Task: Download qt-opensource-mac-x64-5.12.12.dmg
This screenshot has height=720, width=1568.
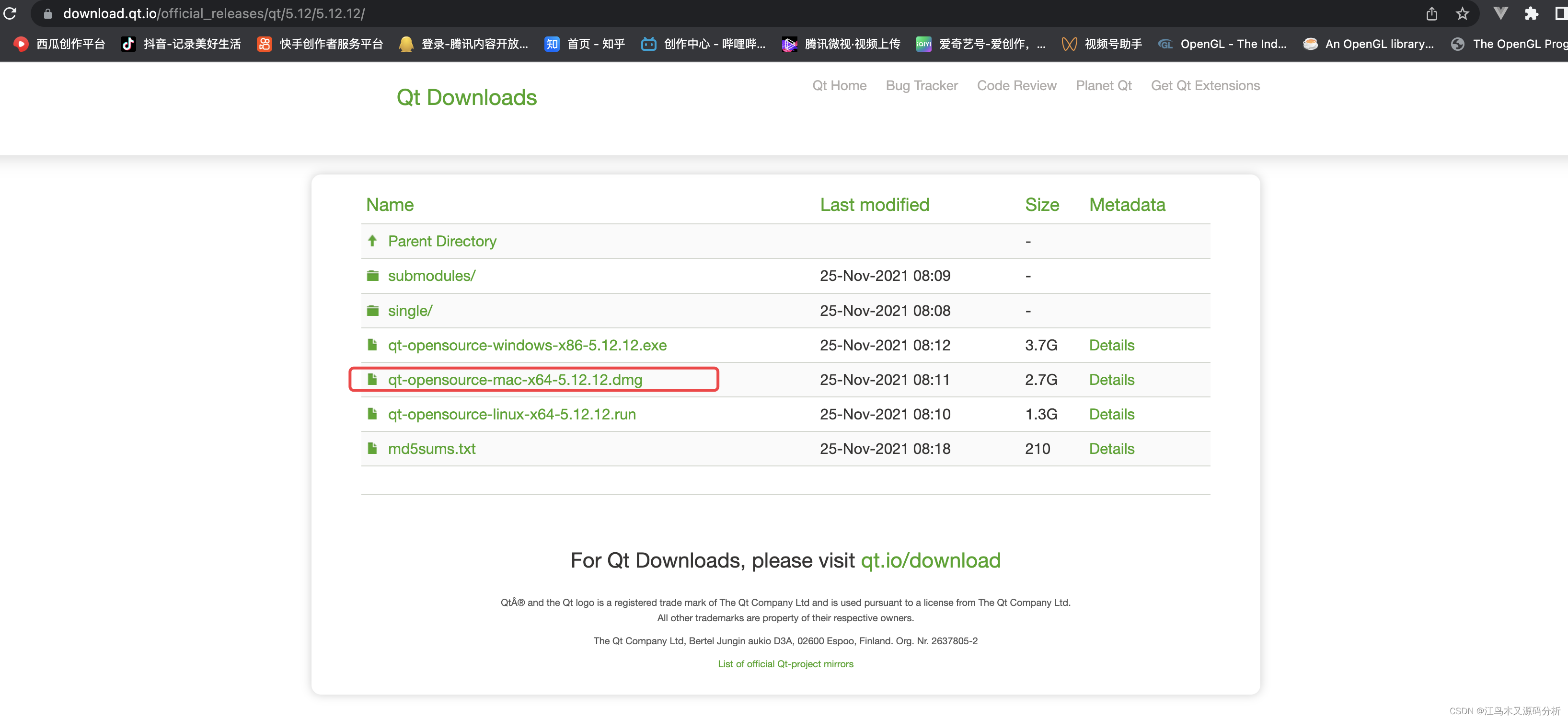Action: point(515,380)
